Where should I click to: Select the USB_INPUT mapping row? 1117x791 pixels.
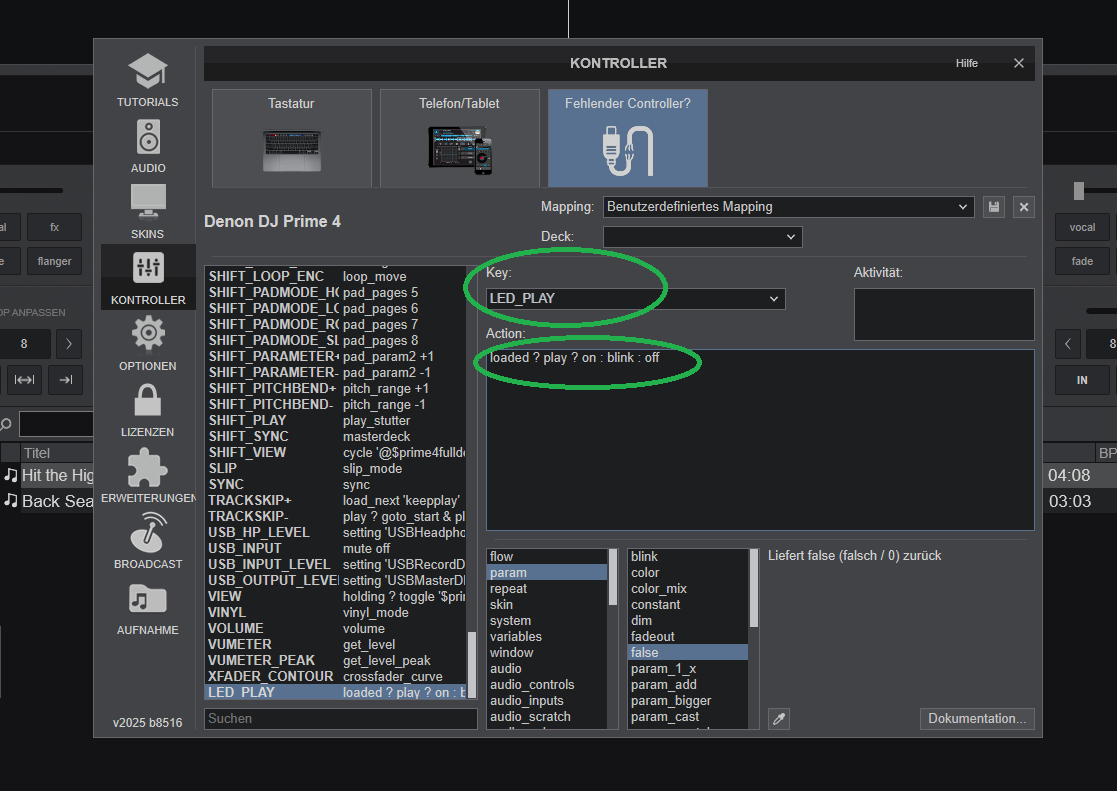point(336,549)
